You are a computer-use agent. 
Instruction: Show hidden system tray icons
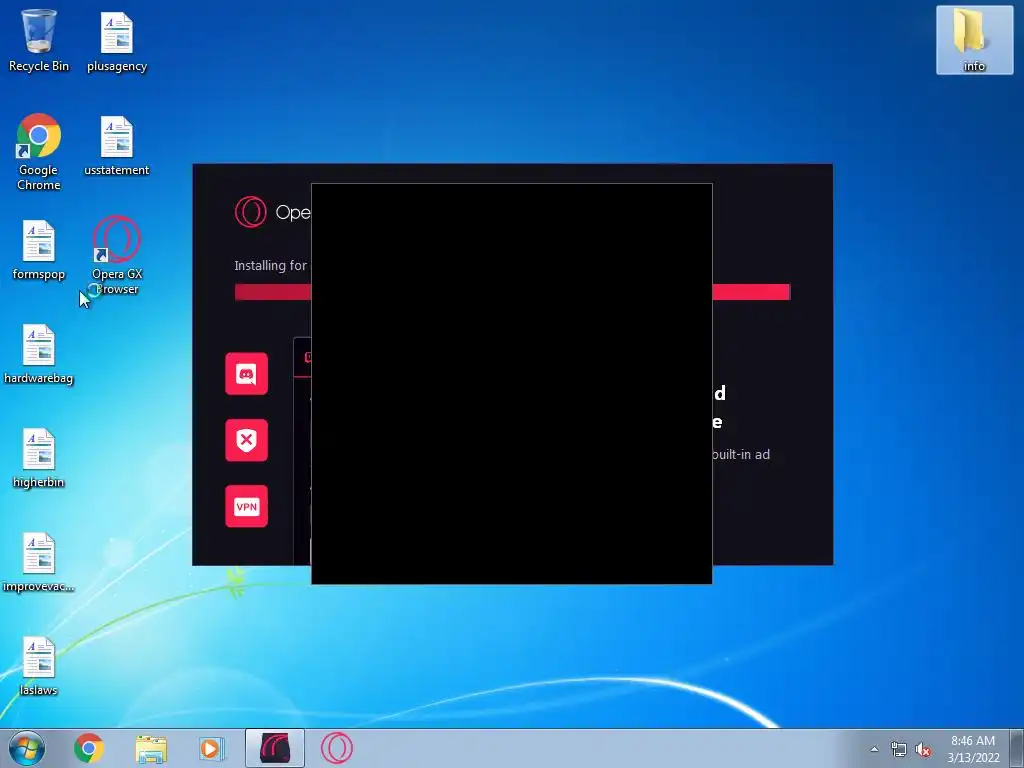pos(874,749)
